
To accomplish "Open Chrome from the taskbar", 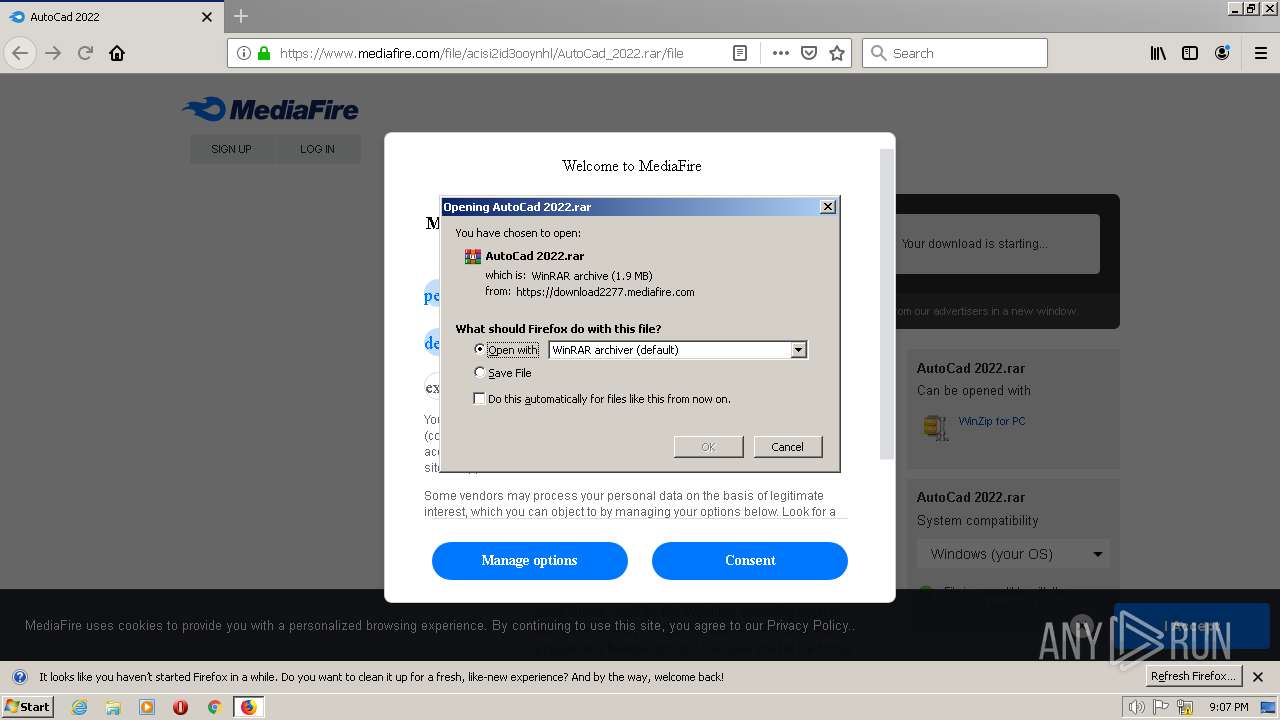I will tap(214, 707).
